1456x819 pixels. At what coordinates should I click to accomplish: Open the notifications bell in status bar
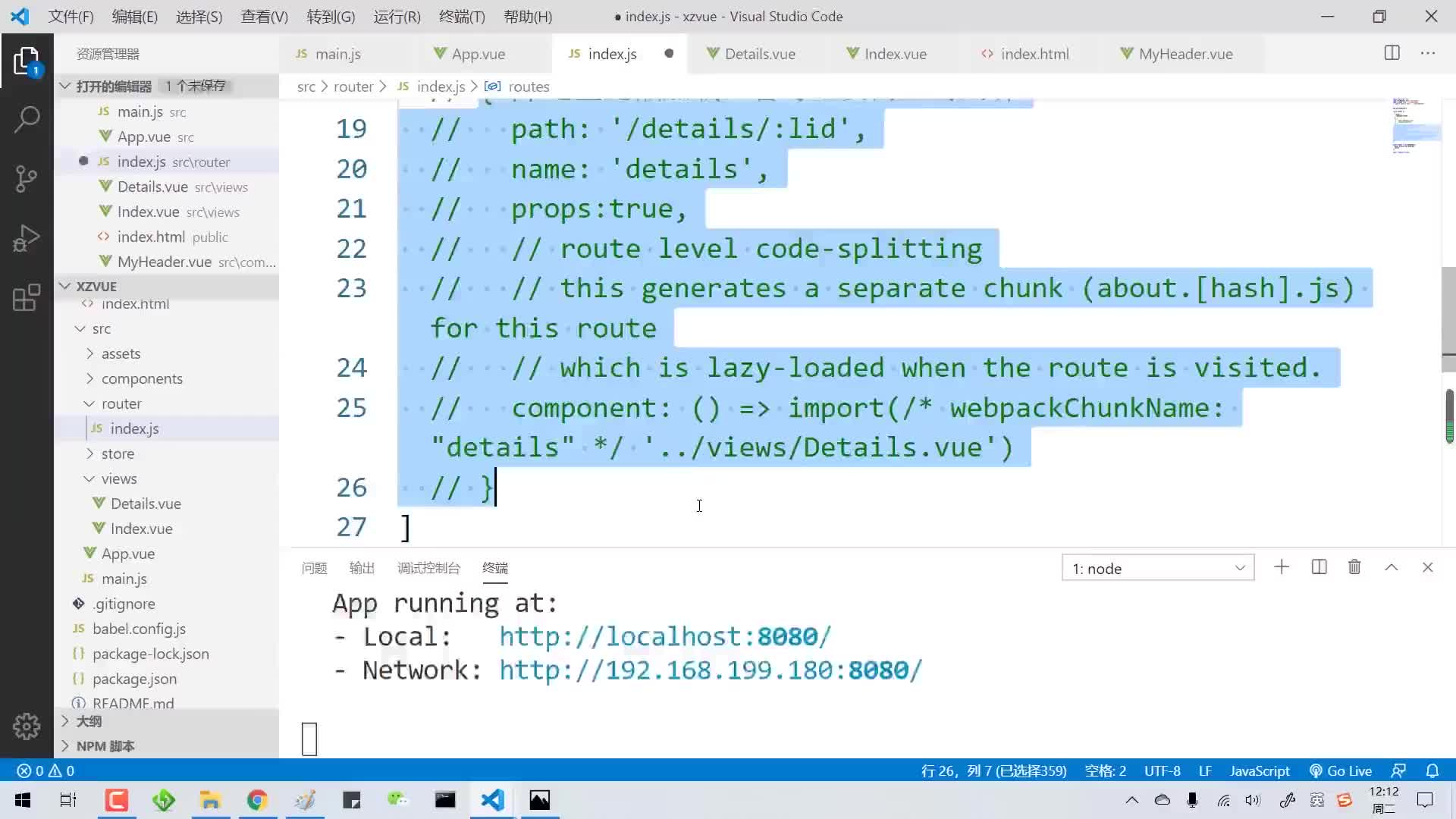coord(1432,770)
